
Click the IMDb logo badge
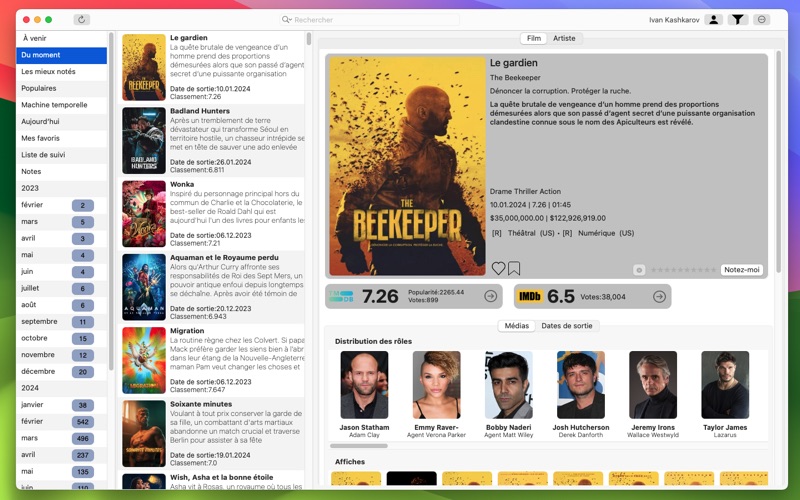point(530,296)
